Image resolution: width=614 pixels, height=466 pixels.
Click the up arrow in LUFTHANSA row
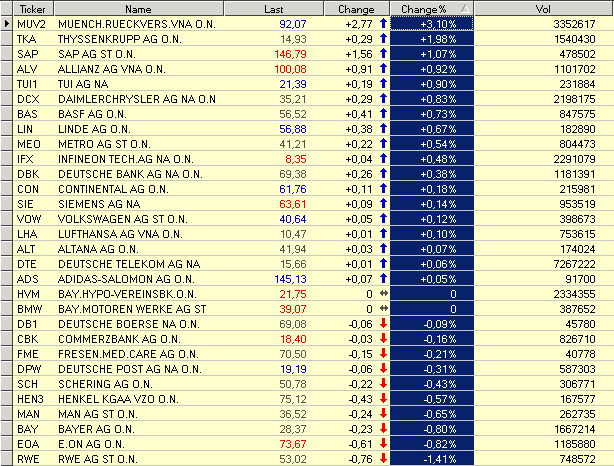(383, 233)
